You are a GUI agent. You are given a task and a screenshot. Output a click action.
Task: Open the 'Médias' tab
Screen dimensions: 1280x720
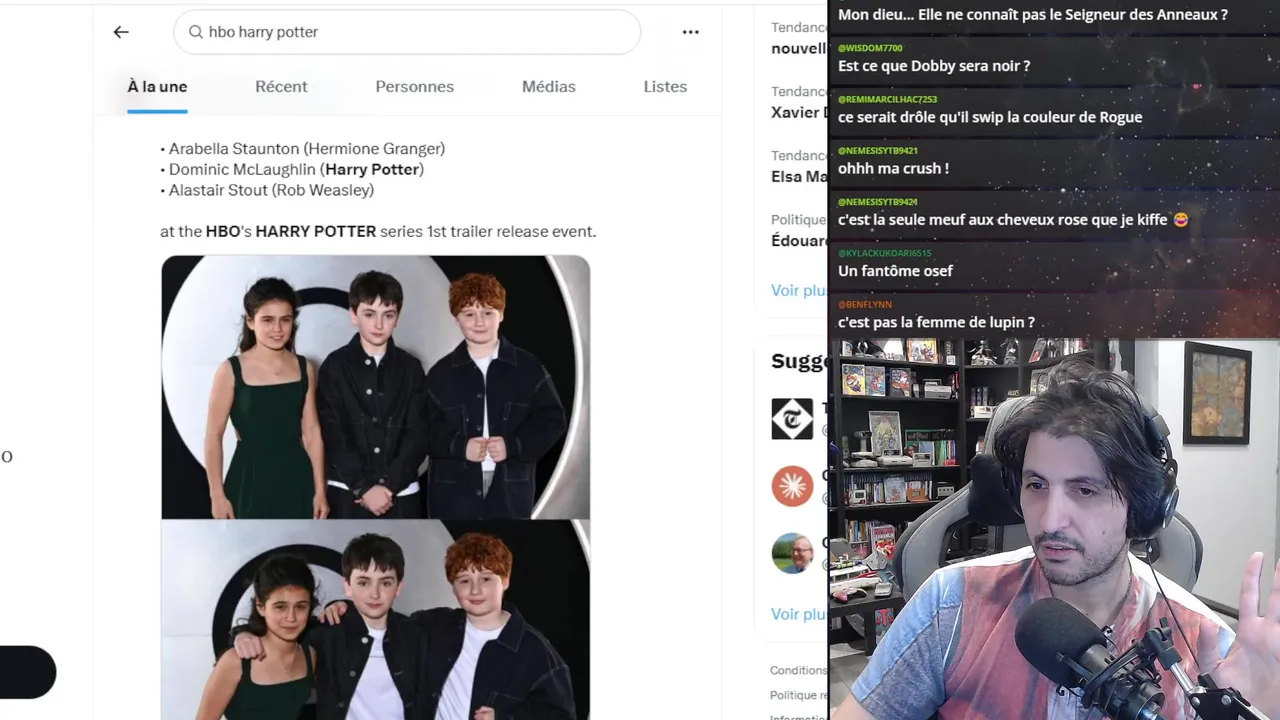[x=549, y=87]
